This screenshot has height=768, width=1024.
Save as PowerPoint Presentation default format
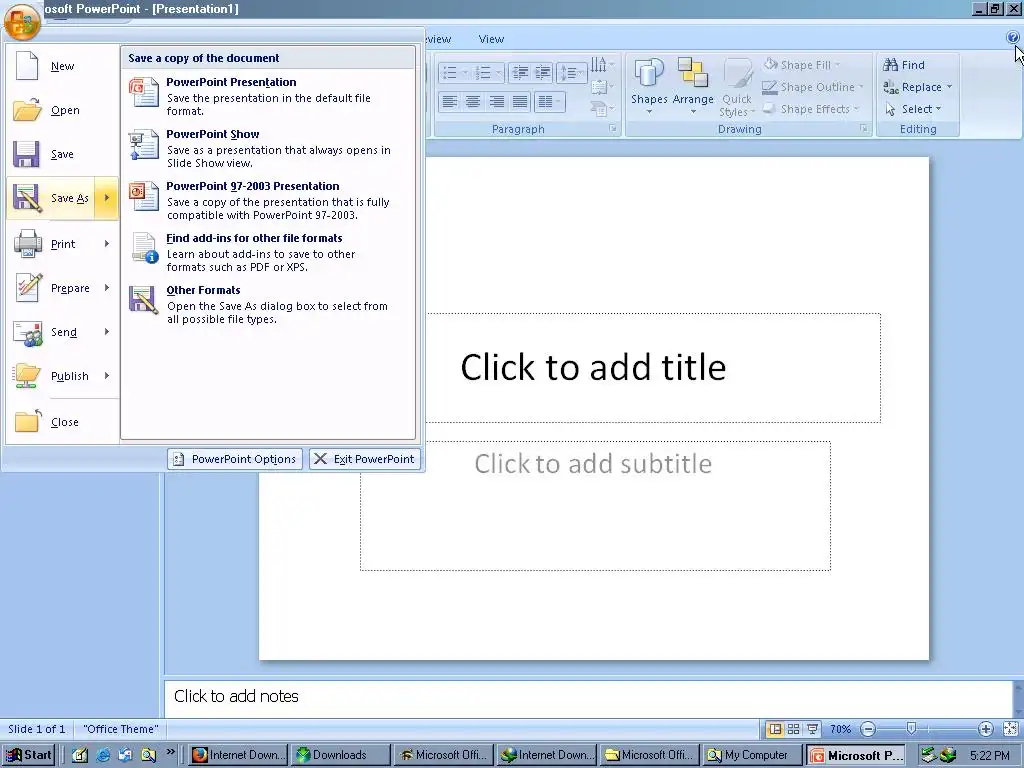[x=268, y=96]
